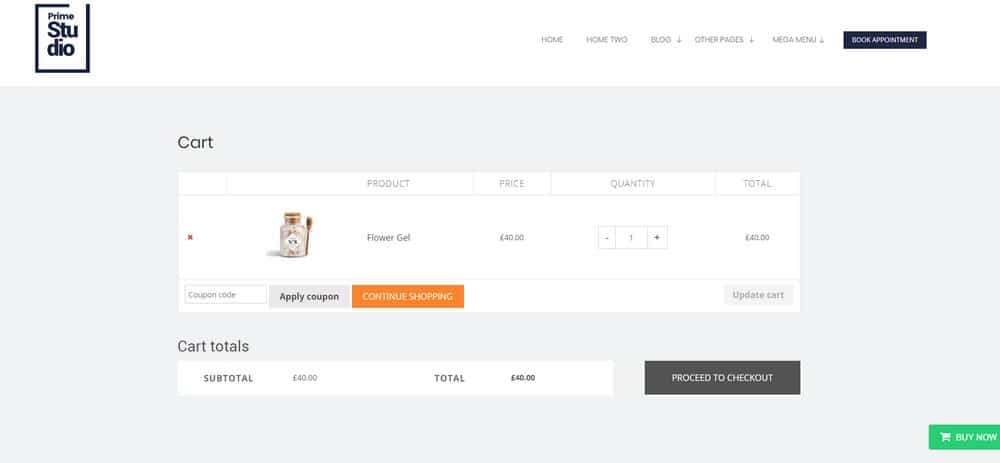Open the Mega Menu dropdown
Image resolution: width=1000 pixels, height=463 pixels.
click(798, 40)
